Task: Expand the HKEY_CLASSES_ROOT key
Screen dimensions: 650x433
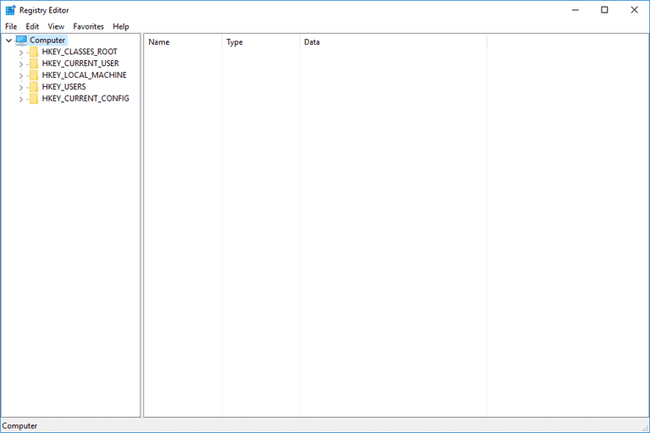Action: coord(21,52)
